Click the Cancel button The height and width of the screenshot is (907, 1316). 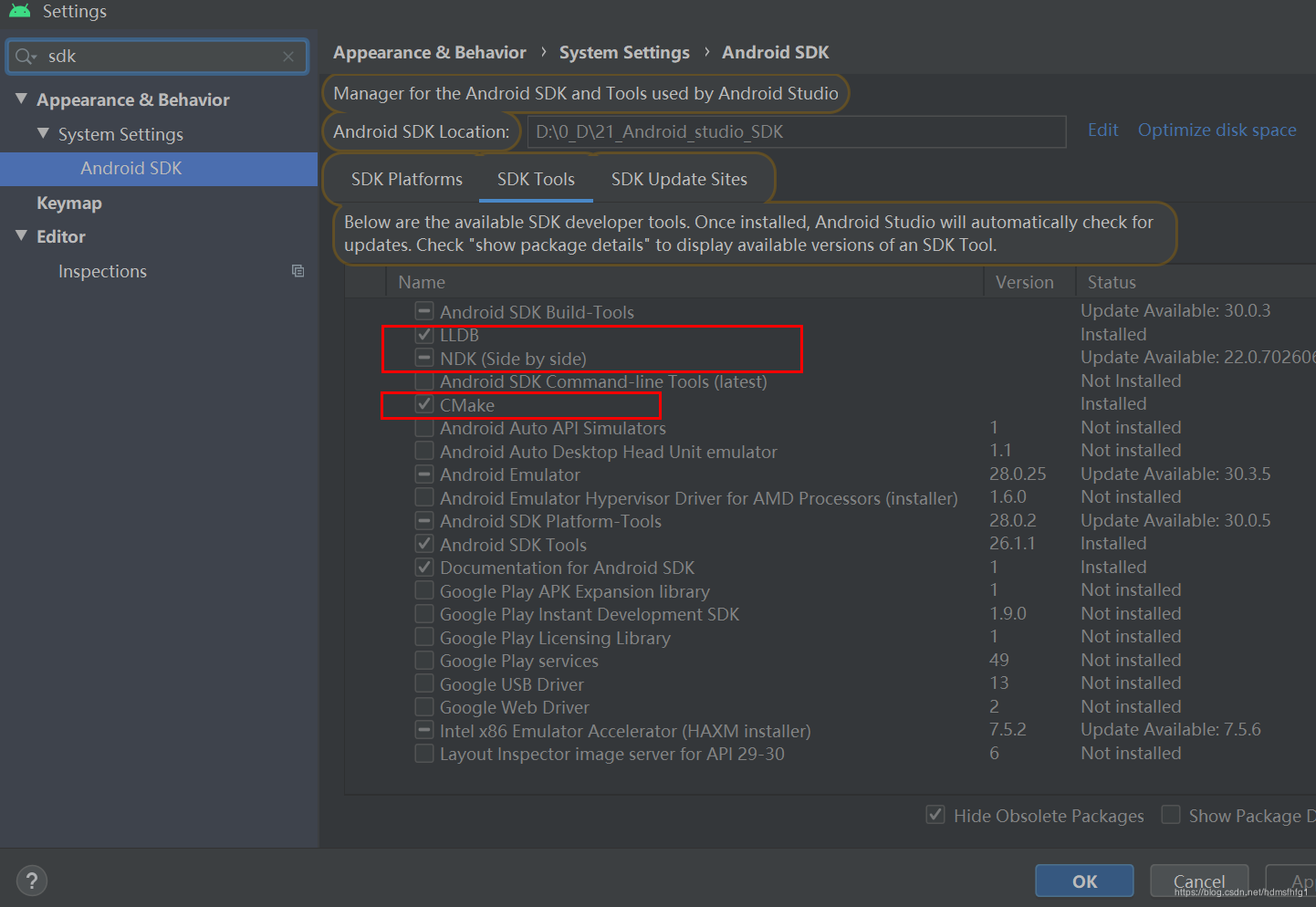(x=1199, y=881)
